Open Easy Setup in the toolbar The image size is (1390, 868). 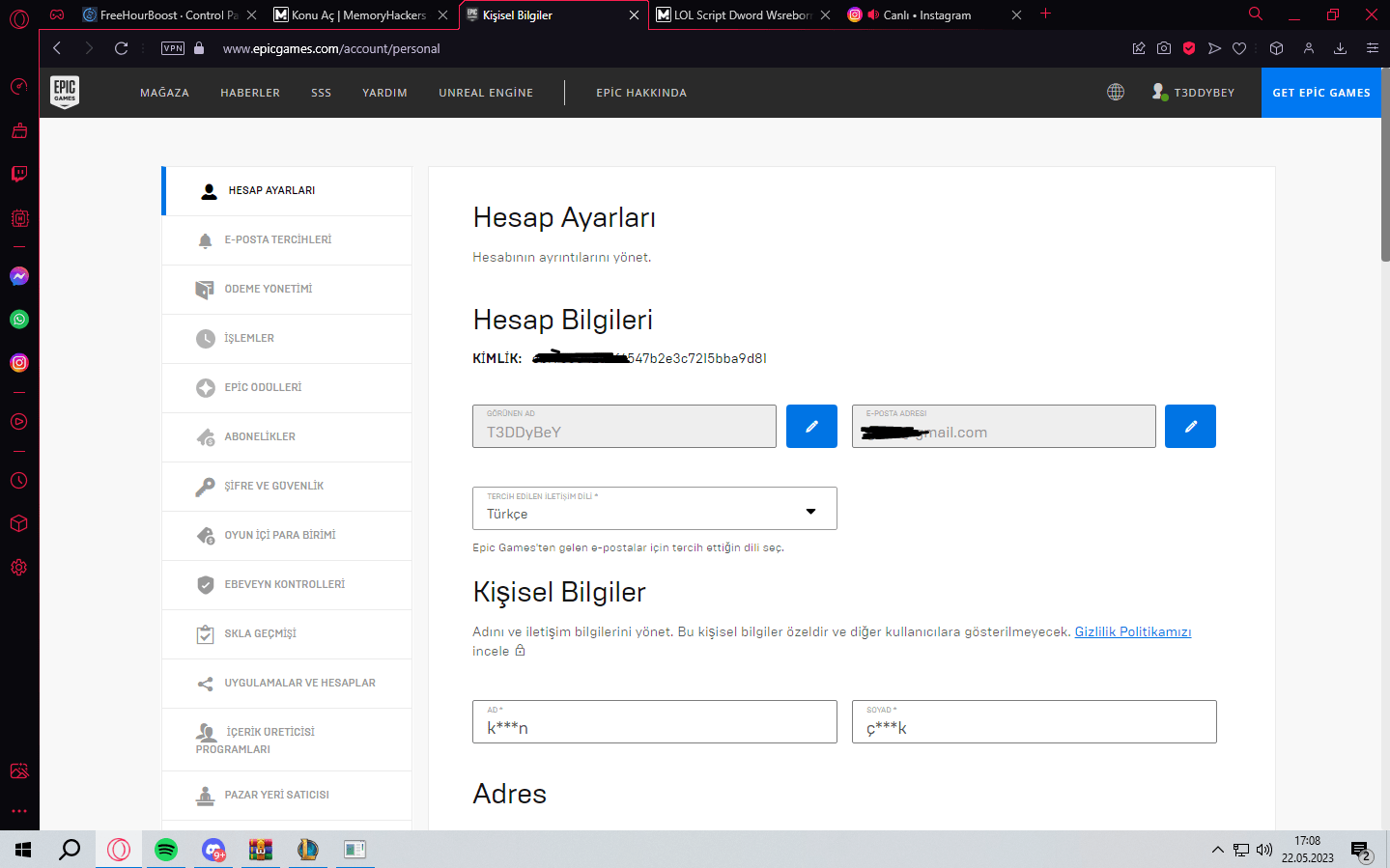click(1372, 48)
